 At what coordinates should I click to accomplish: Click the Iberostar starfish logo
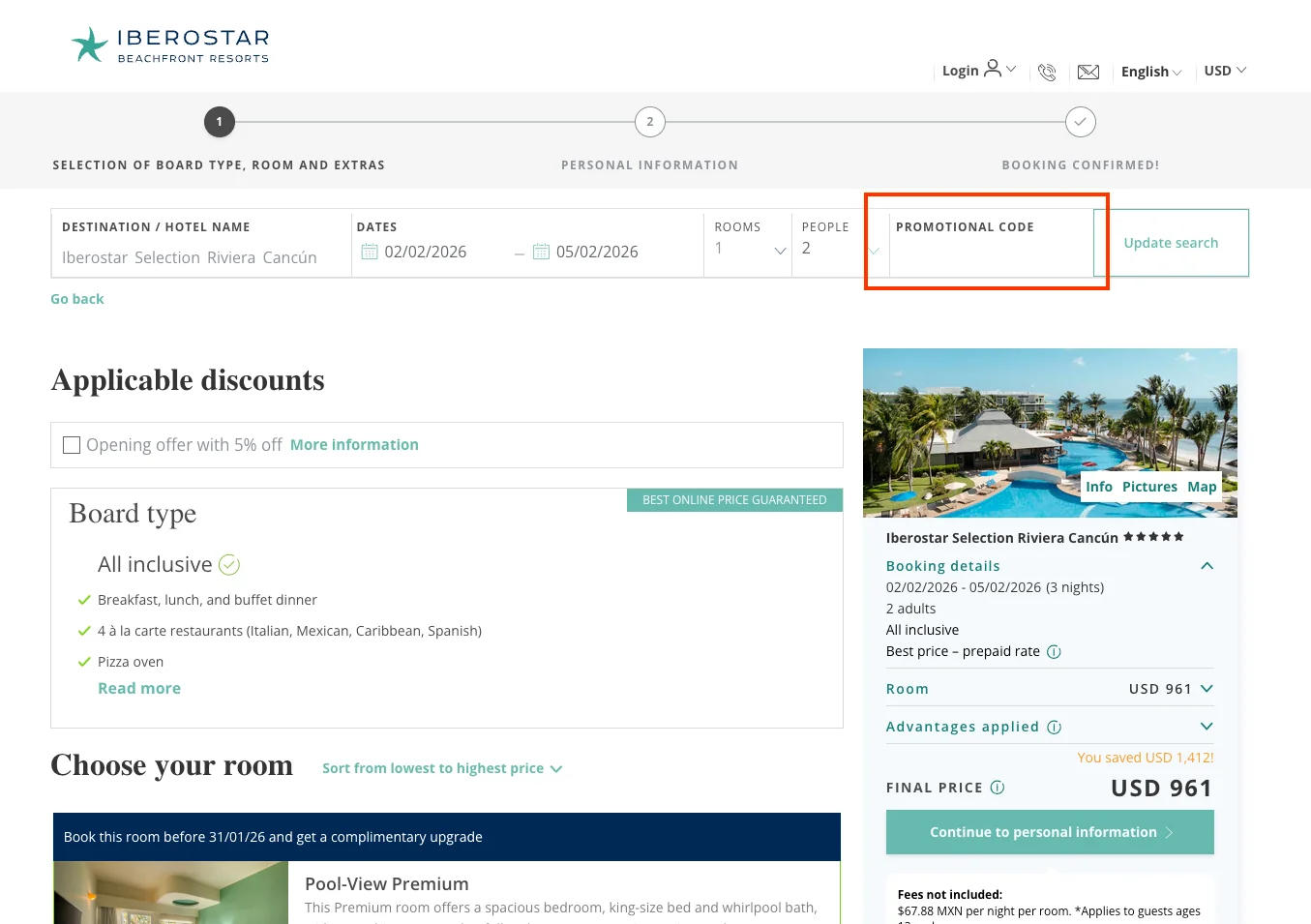pyautogui.click(x=89, y=44)
